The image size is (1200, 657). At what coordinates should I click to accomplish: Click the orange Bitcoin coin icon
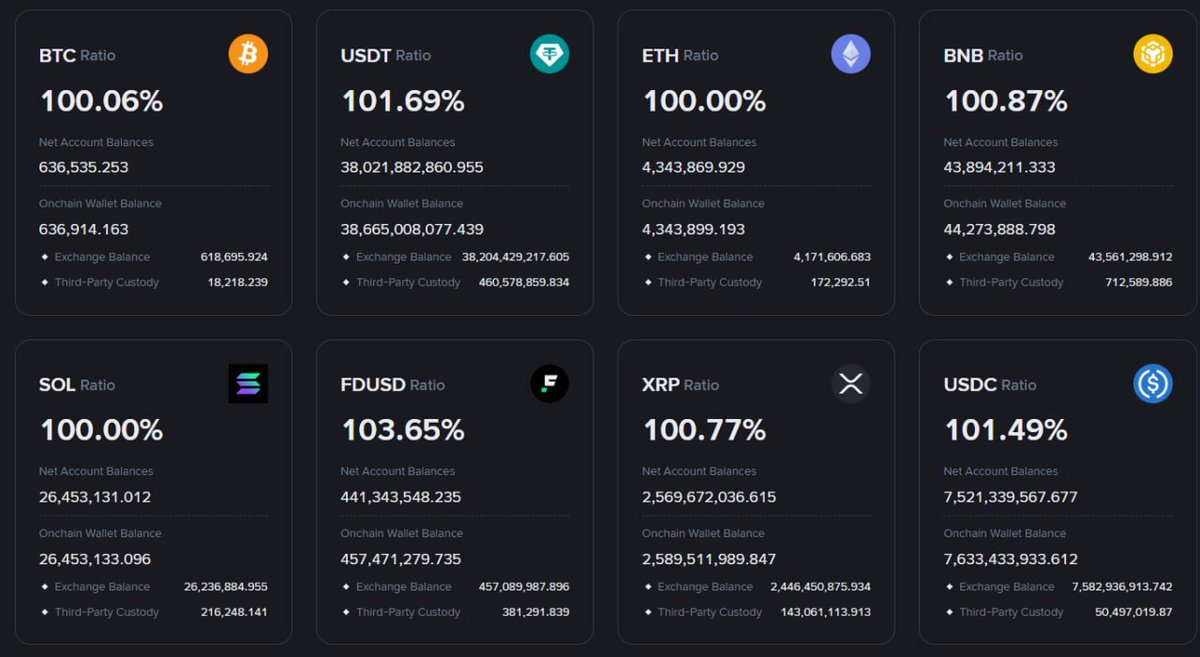tap(248, 54)
